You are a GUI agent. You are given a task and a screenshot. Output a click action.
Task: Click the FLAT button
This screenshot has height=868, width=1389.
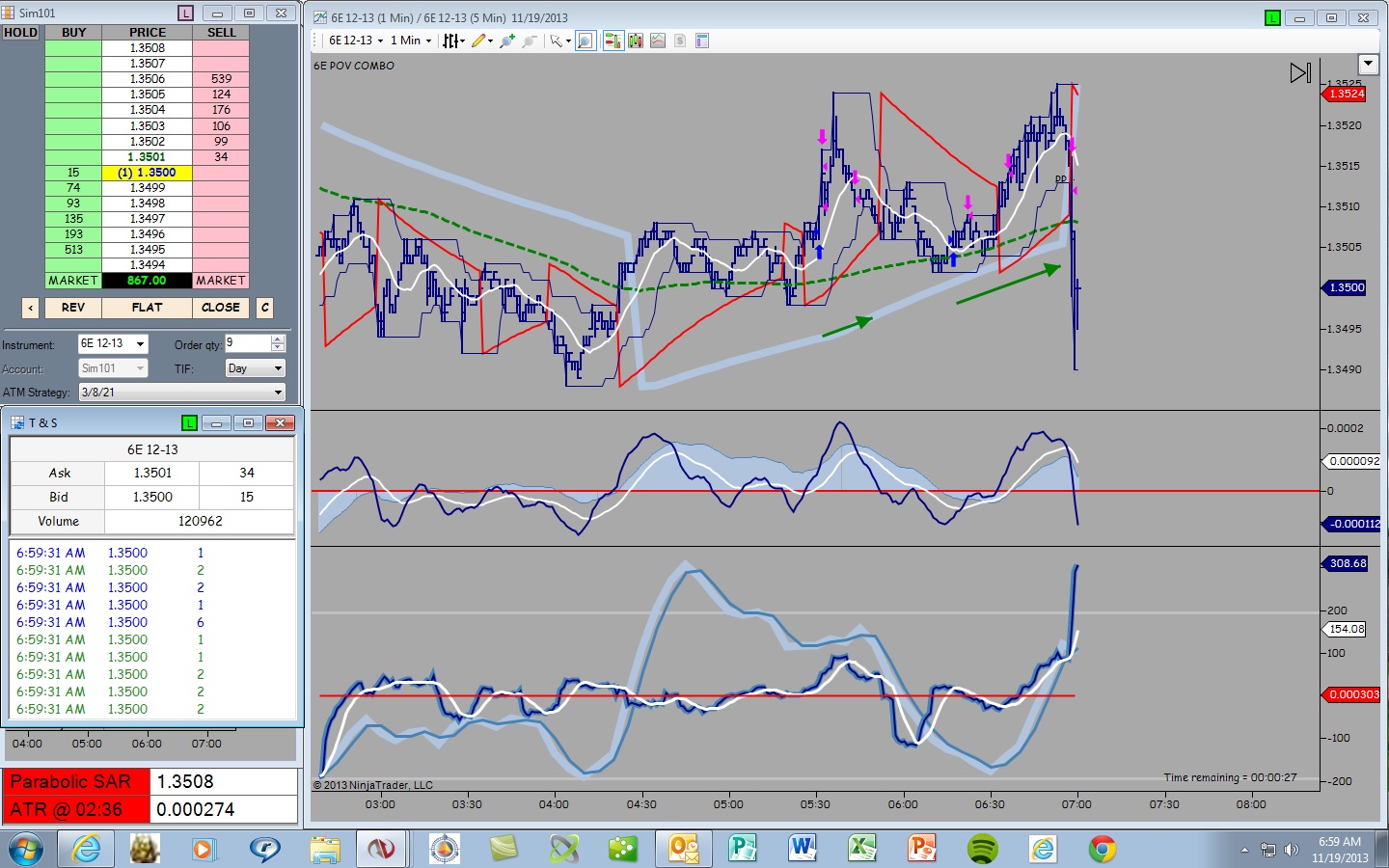(147, 308)
